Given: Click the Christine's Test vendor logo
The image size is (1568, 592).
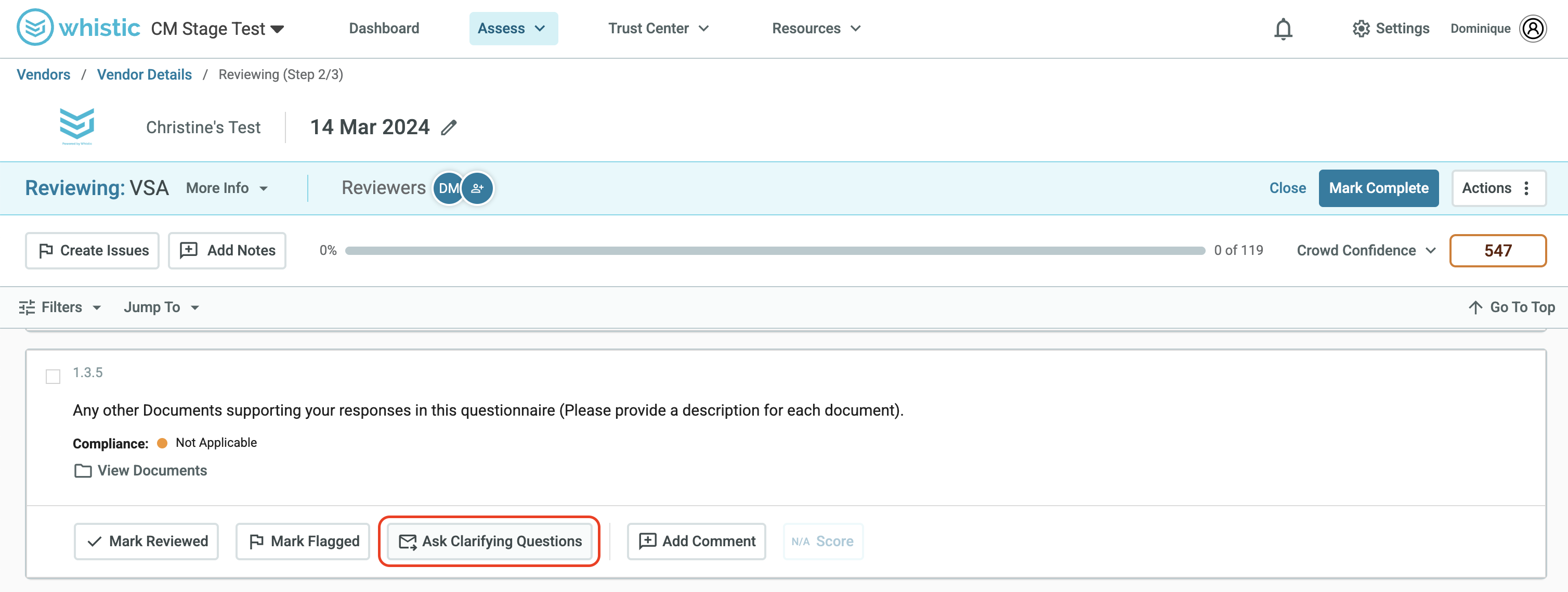Looking at the screenshot, I should click(x=77, y=126).
